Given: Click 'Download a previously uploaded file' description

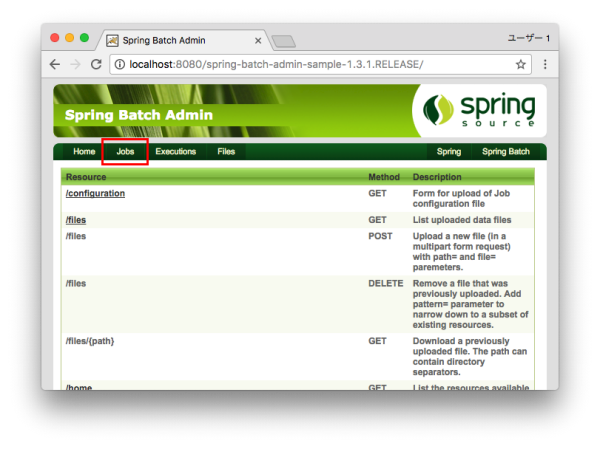Looking at the screenshot, I should [x=470, y=356].
